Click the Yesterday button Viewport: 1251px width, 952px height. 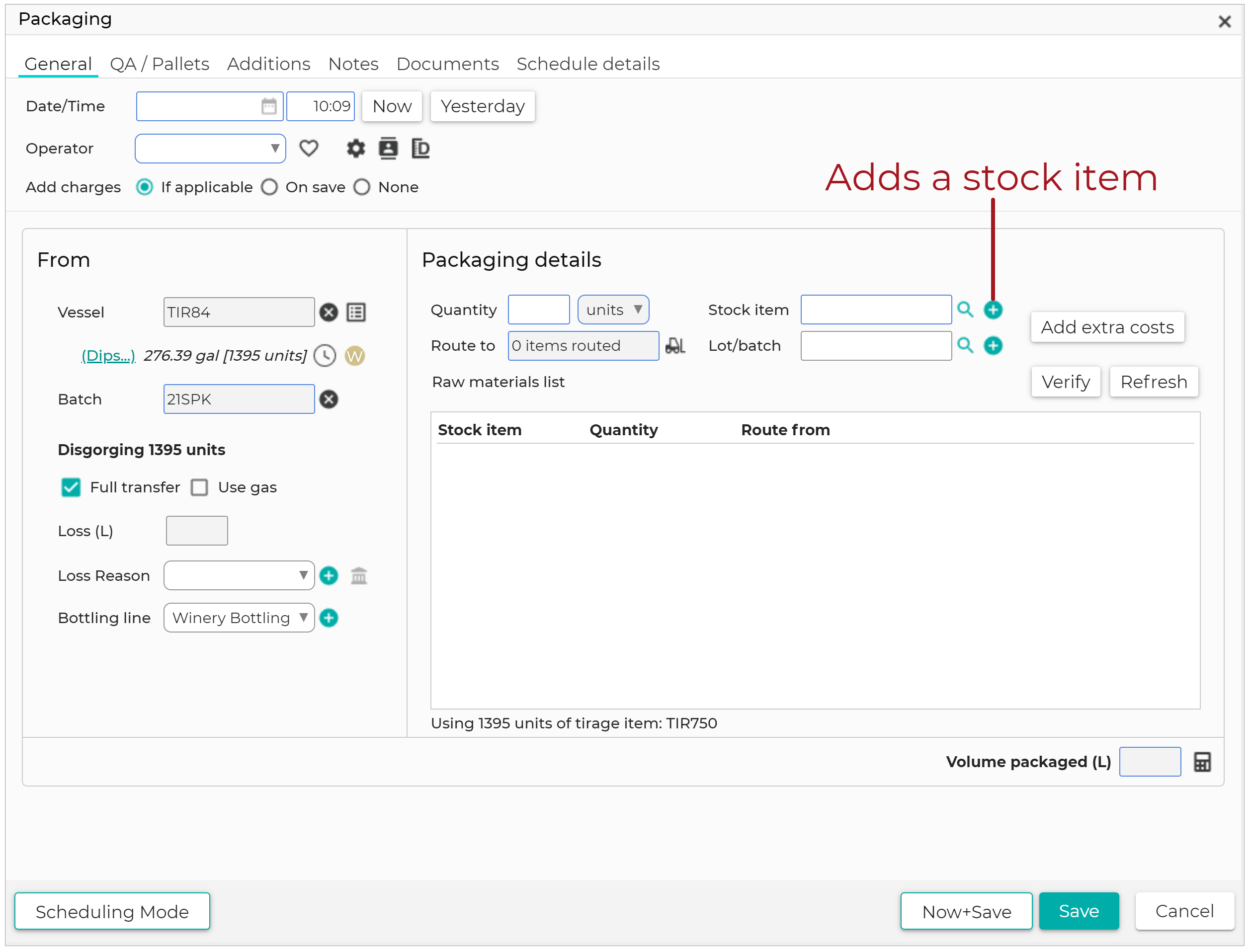(483, 106)
